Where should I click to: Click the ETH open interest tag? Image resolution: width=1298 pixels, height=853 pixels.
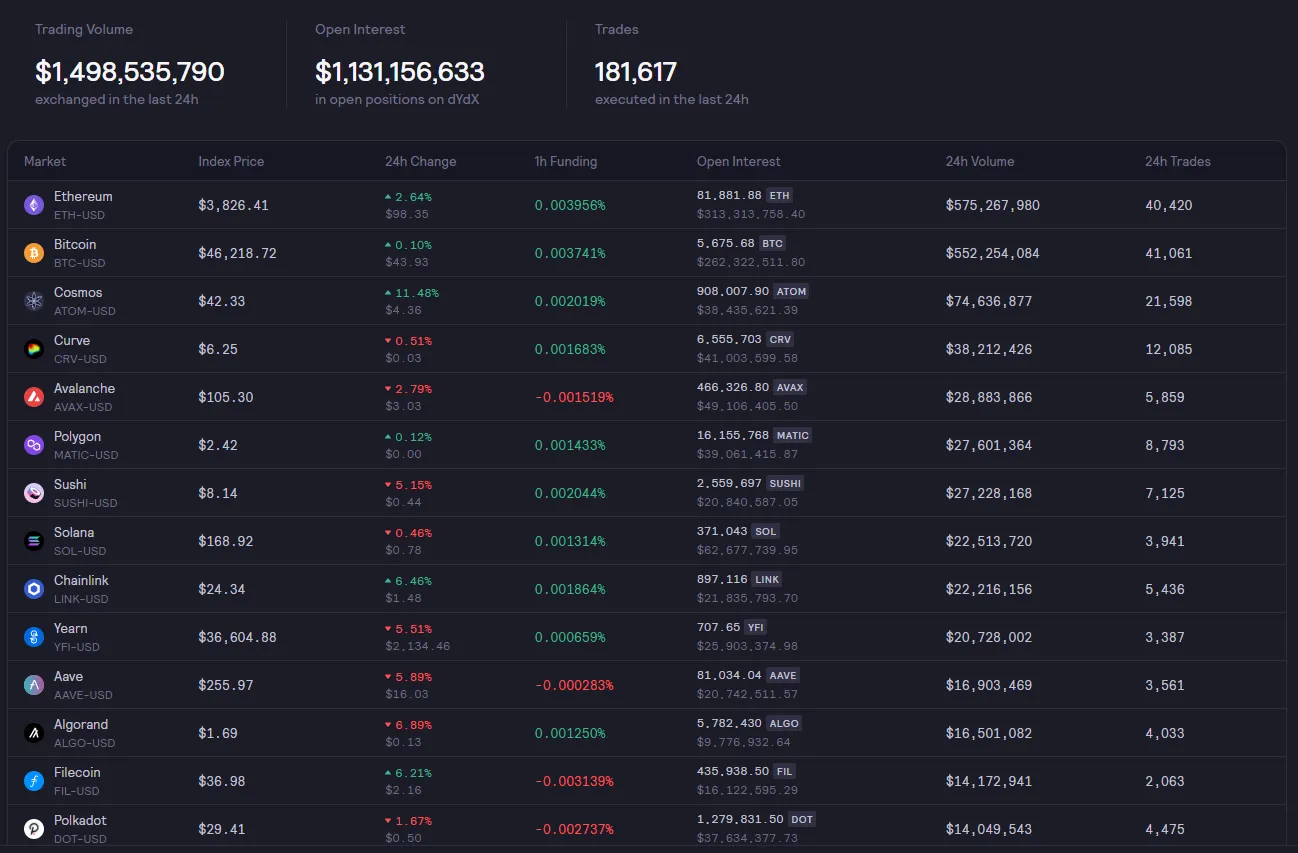click(x=780, y=195)
